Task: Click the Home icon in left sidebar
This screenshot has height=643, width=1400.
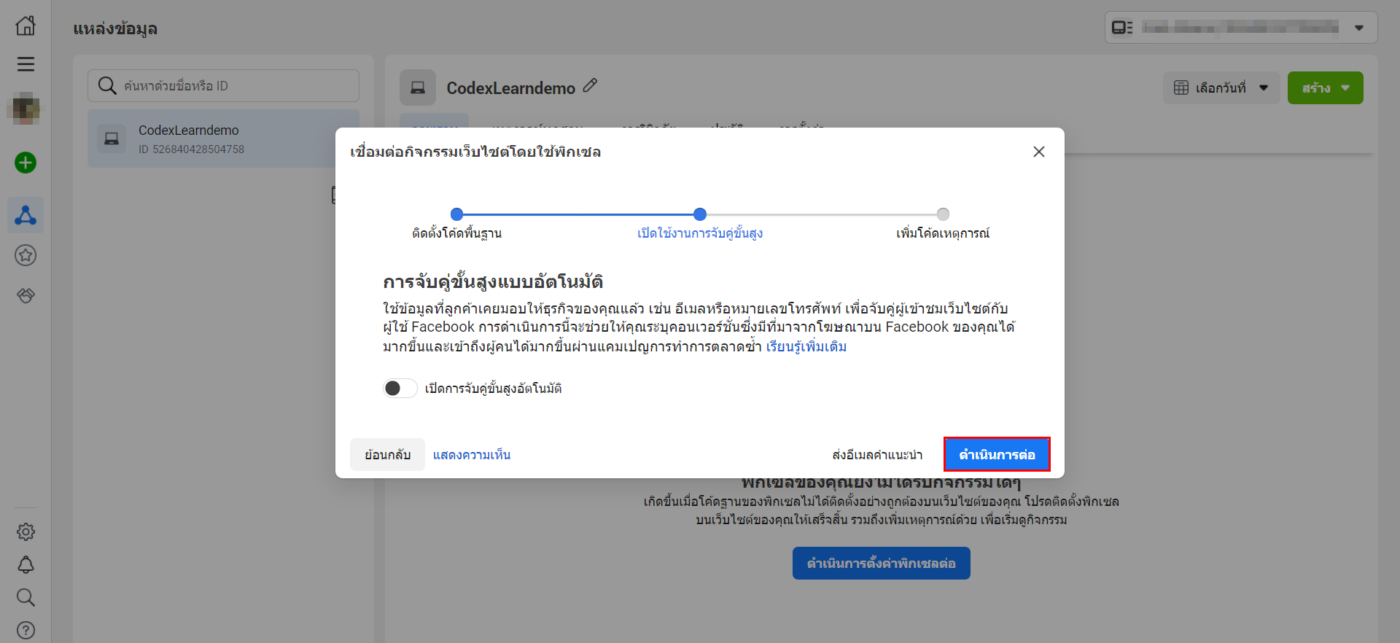Action: coord(26,27)
